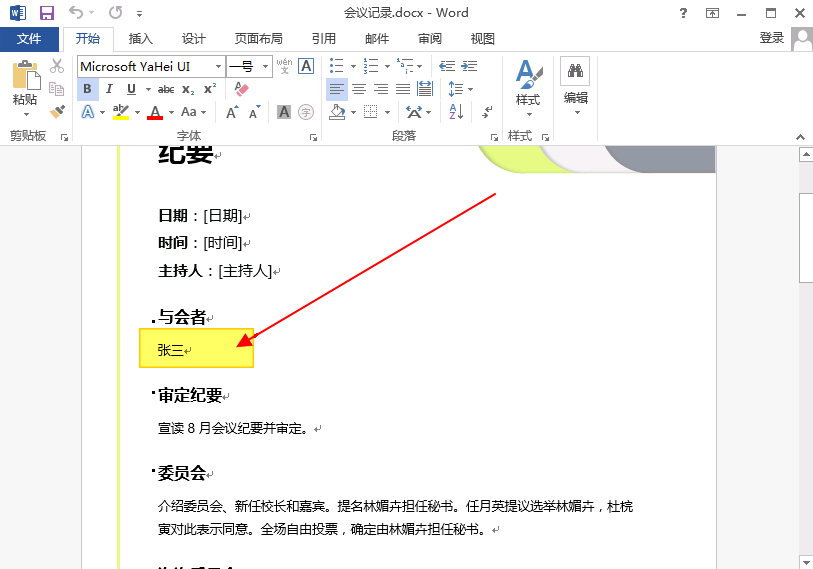This screenshot has height=569, width=813.
Task: Click Distributed alignment icon
Action: pyautogui.click(x=425, y=89)
